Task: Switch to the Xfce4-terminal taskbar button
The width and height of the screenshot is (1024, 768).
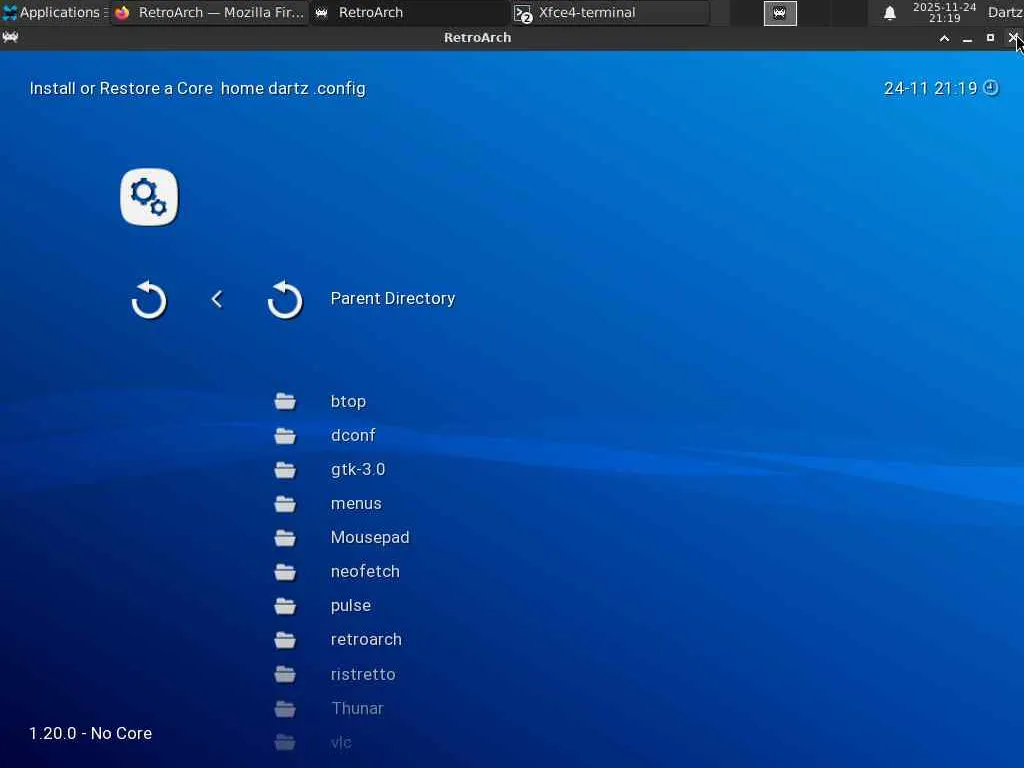Action: pyautogui.click(x=610, y=12)
